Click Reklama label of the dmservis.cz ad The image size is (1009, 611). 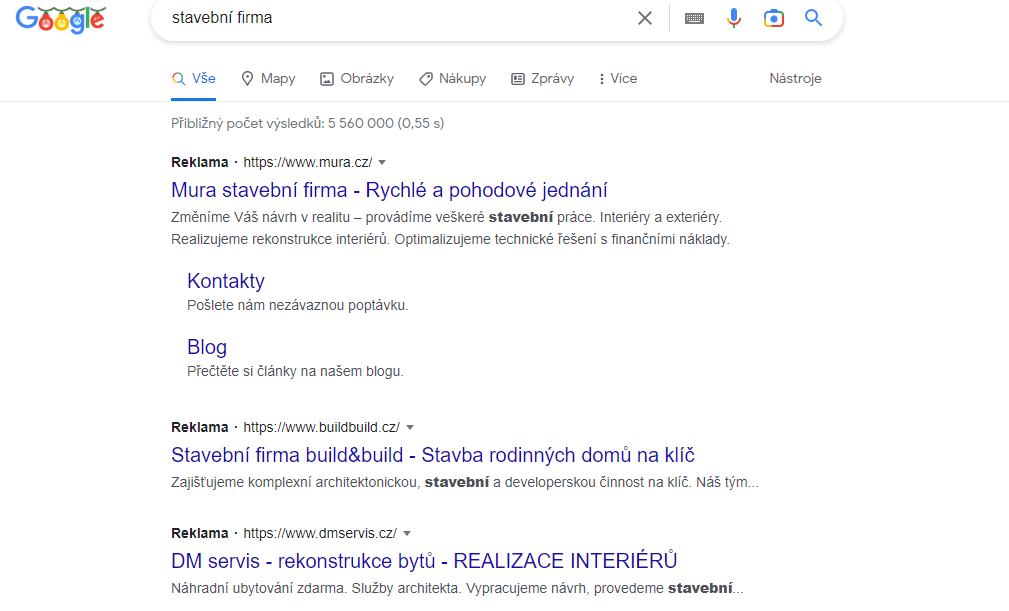click(x=199, y=534)
